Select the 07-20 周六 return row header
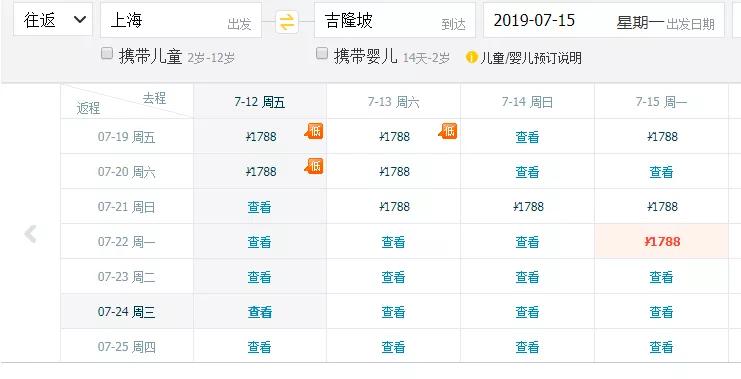 click(x=127, y=172)
